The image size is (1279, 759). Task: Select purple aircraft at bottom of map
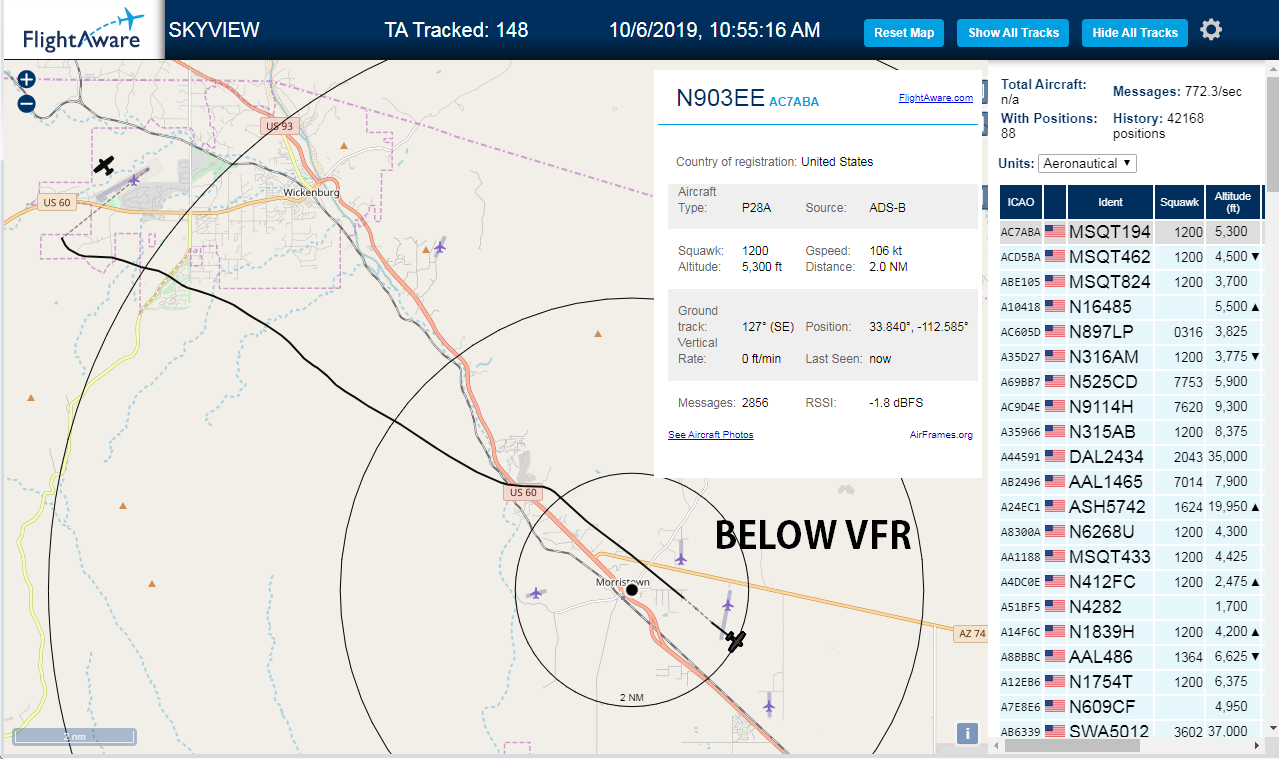tap(768, 706)
